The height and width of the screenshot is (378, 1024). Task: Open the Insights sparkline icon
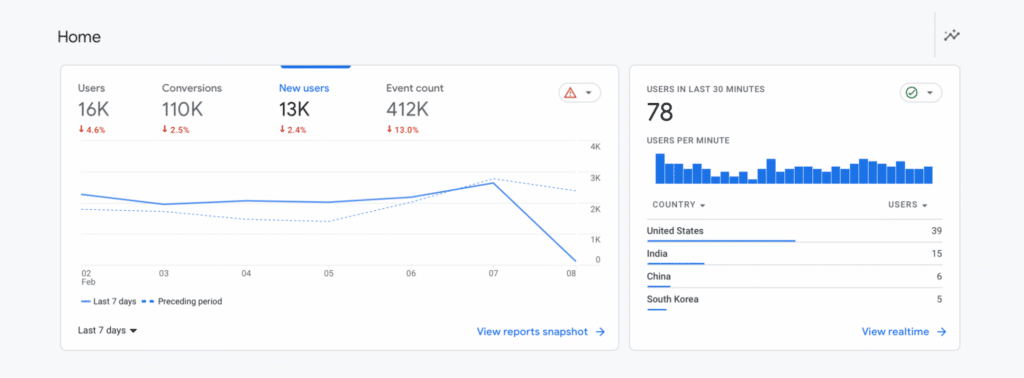pyautogui.click(x=952, y=36)
